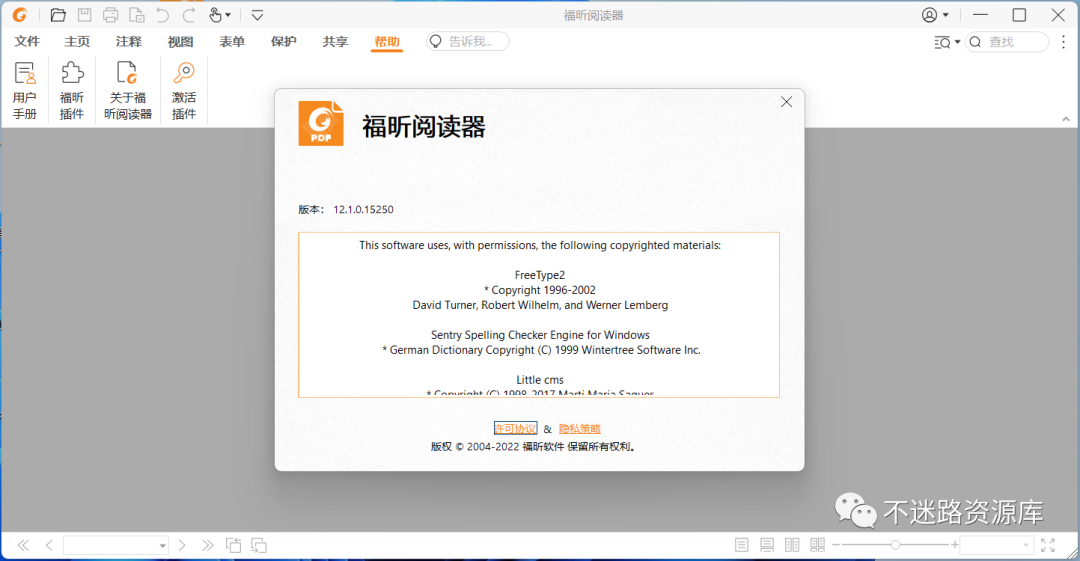Image resolution: width=1080 pixels, height=561 pixels.
Task: Switch to the 保护 tab
Action: tap(284, 42)
